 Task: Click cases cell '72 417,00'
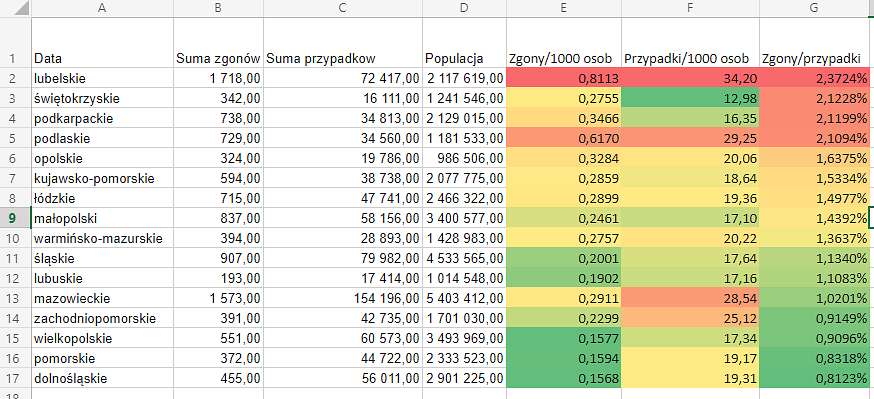point(343,78)
